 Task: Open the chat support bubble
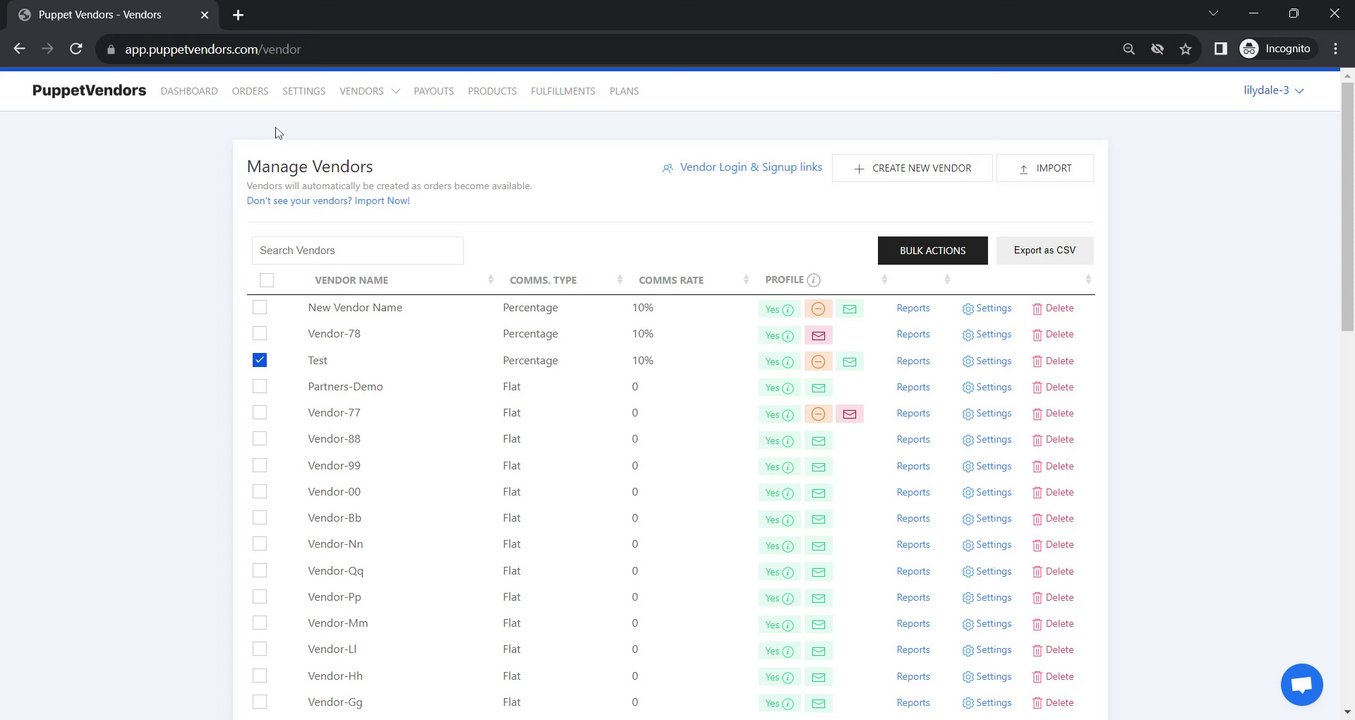tap(1302, 685)
